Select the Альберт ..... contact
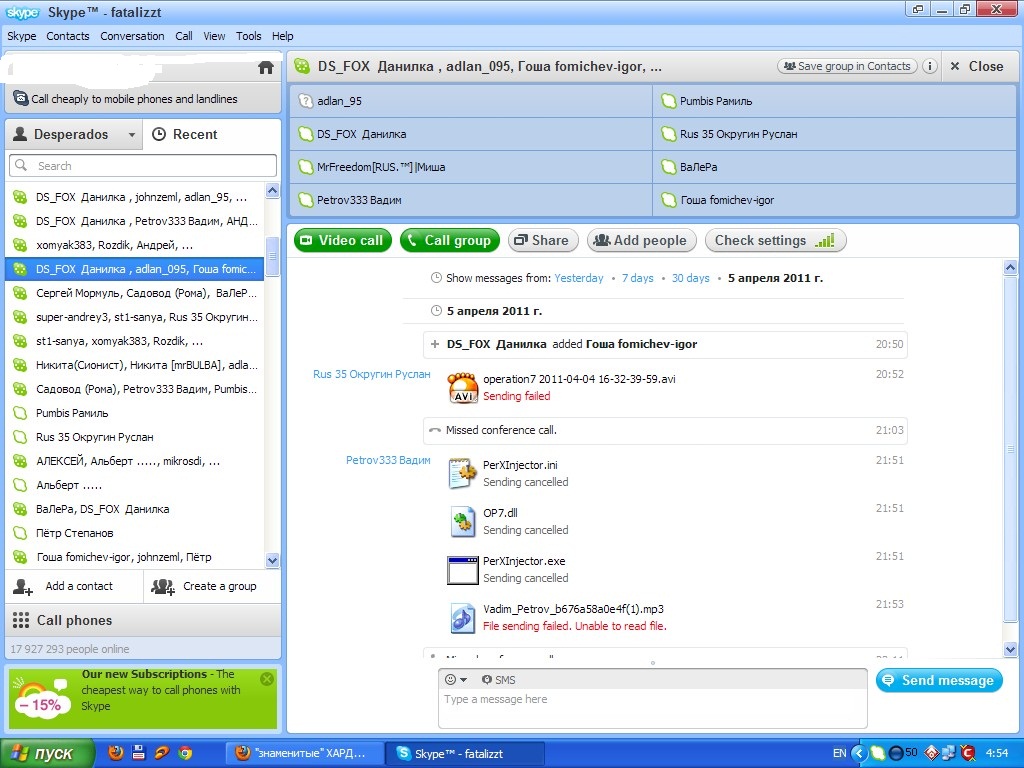Viewport: 1024px width, 768px height. (x=135, y=485)
